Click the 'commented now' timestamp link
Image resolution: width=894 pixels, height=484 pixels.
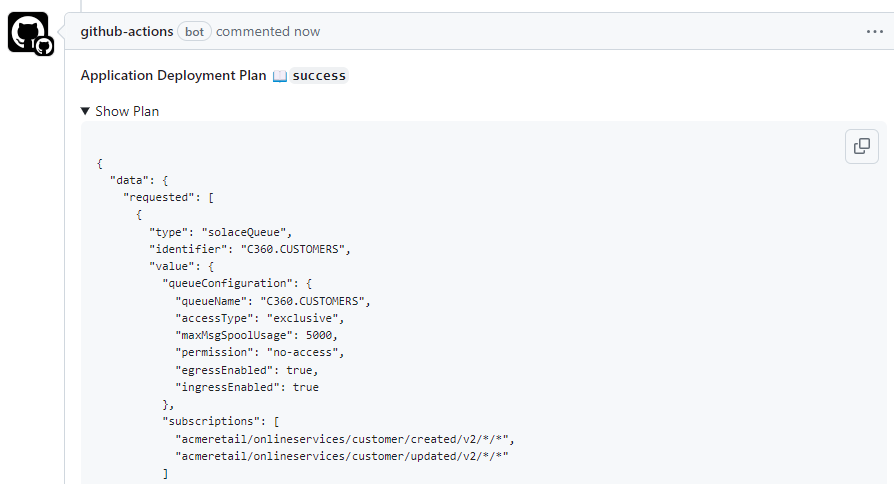(x=268, y=31)
